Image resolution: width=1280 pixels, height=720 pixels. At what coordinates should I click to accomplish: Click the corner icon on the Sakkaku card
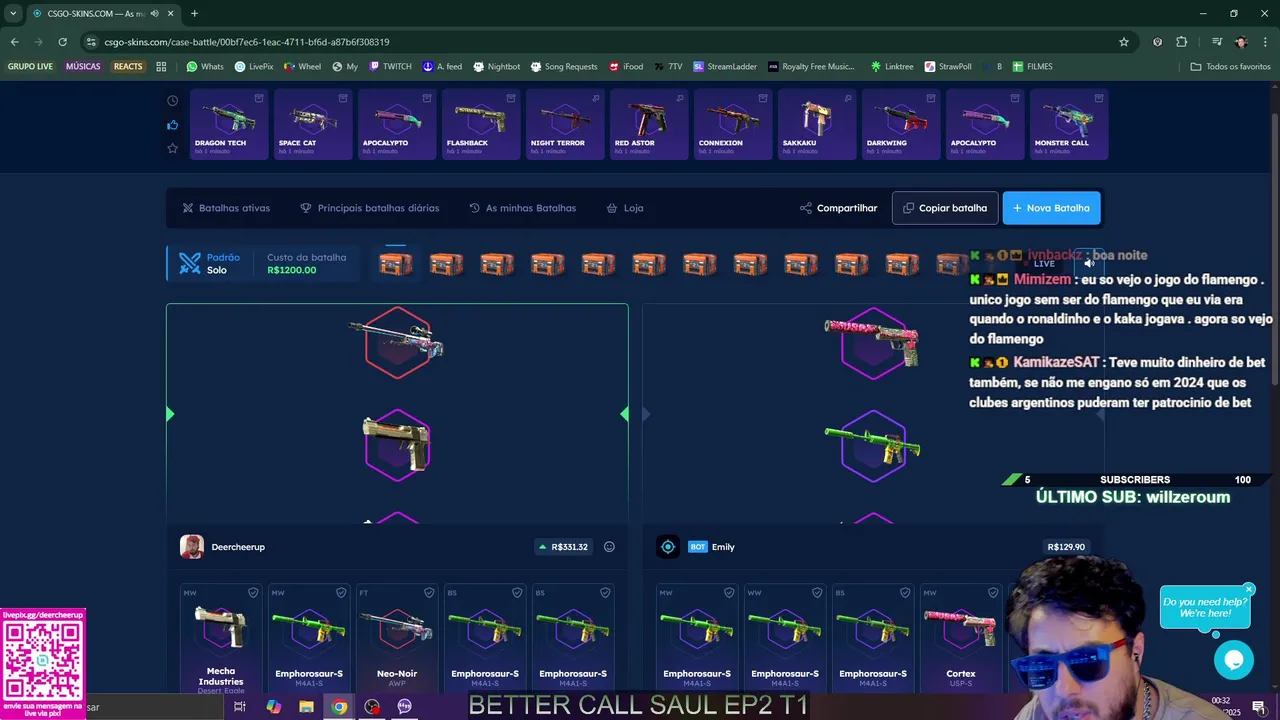tap(847, 98)
